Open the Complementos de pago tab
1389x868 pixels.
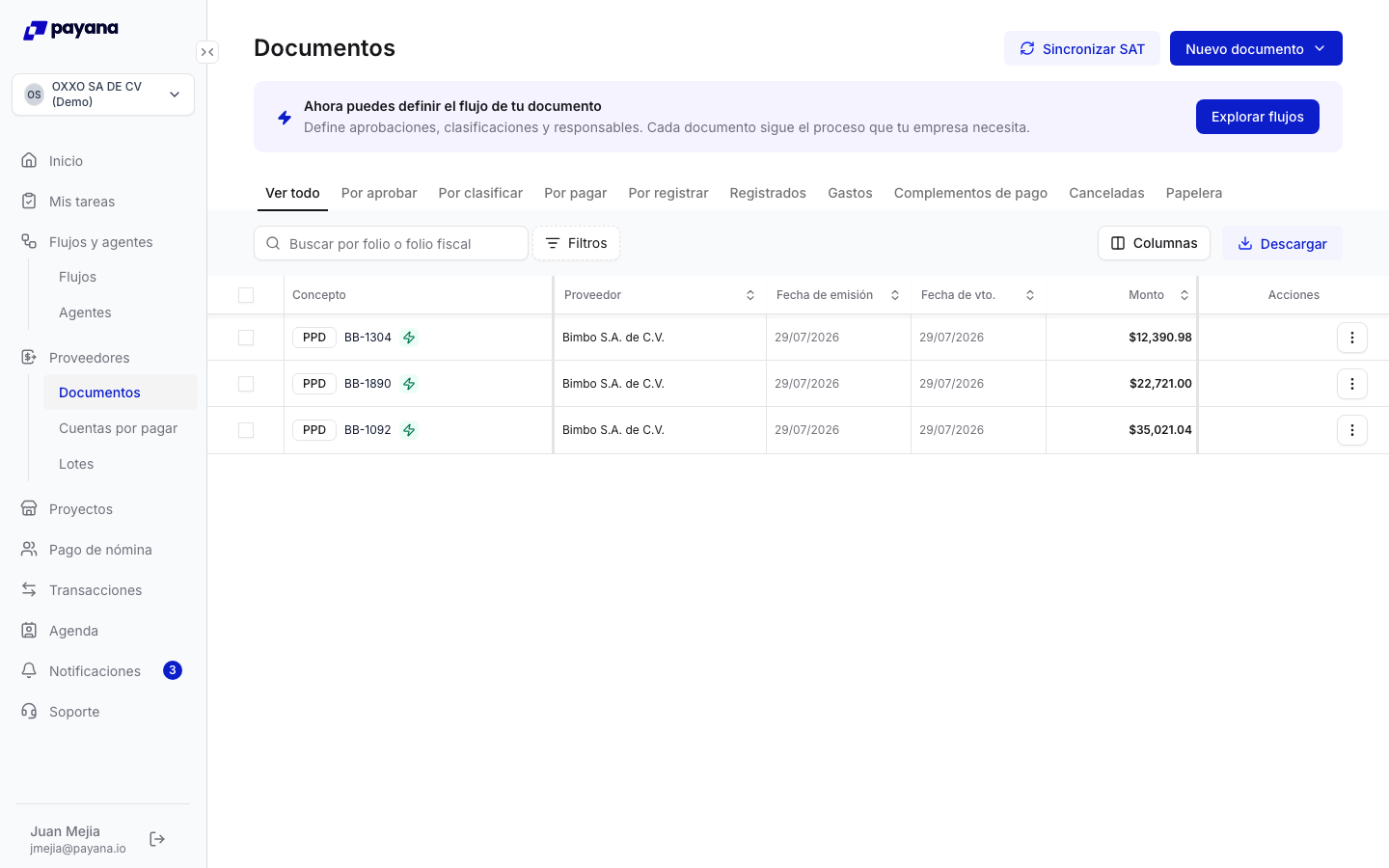point(970,193)
